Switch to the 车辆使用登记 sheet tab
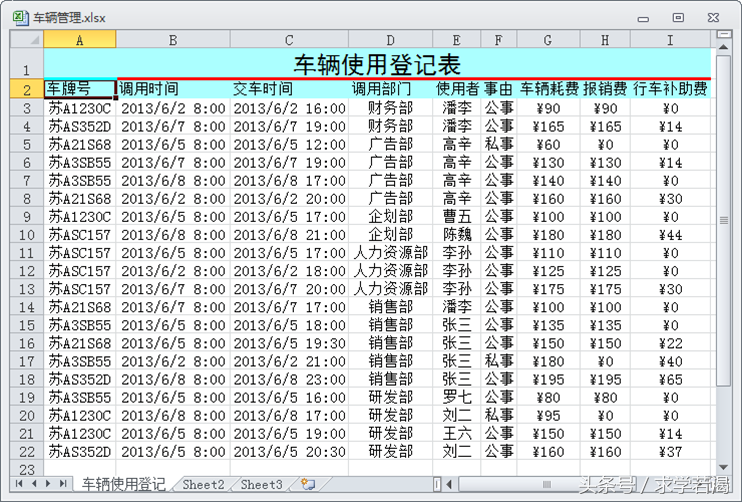 point(123,484)
